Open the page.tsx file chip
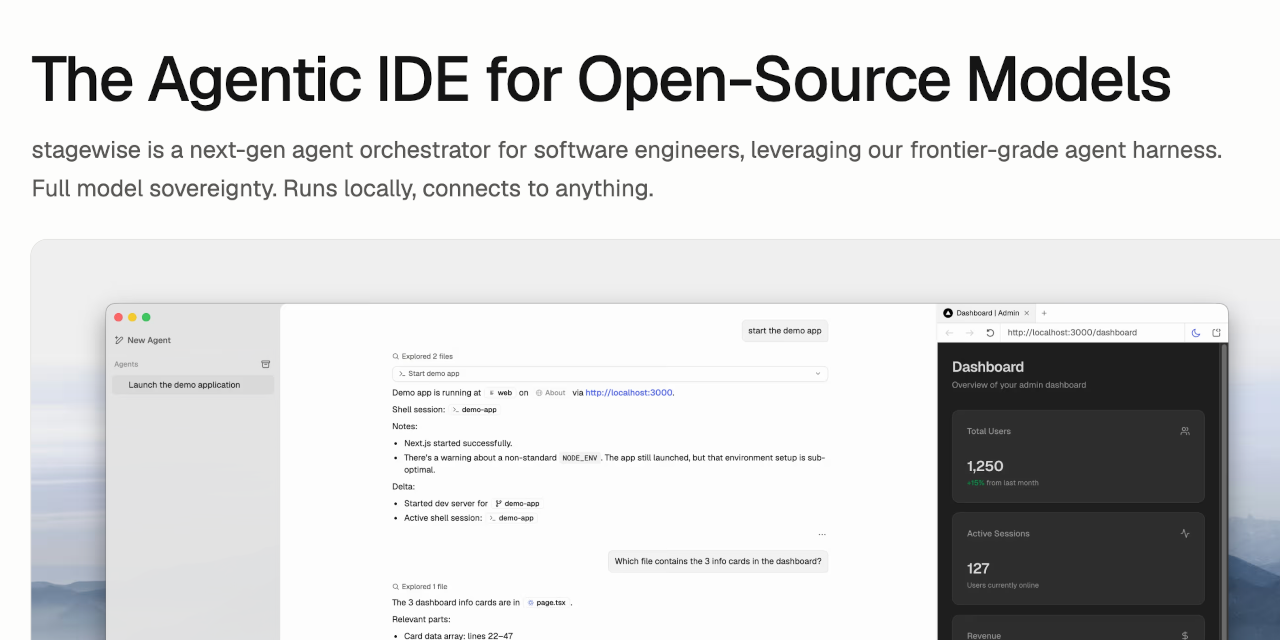 pyautogui.click(x=546, y=603)
